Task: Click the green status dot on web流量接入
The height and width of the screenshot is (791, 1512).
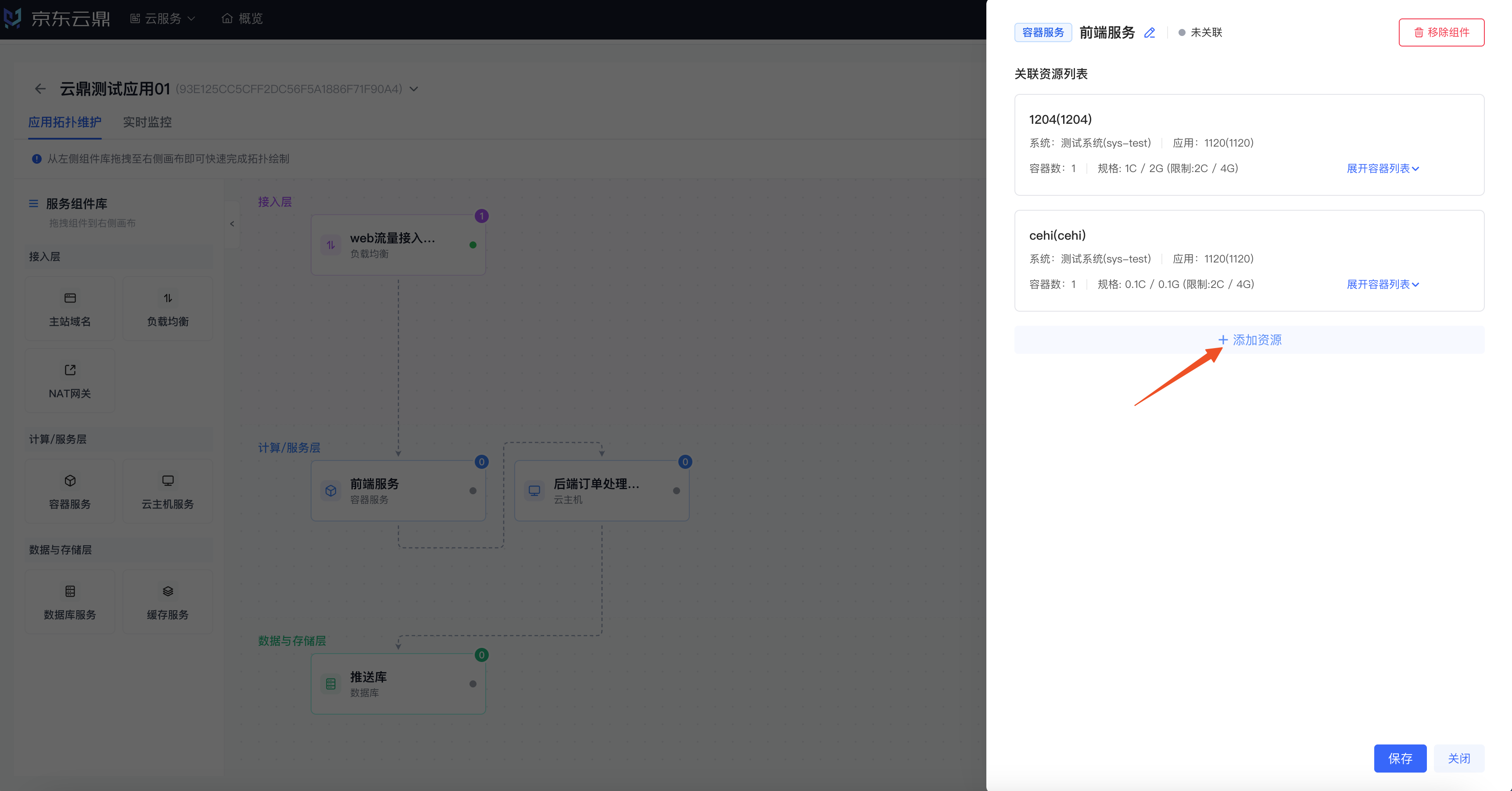Action: (x=473, y=245)
